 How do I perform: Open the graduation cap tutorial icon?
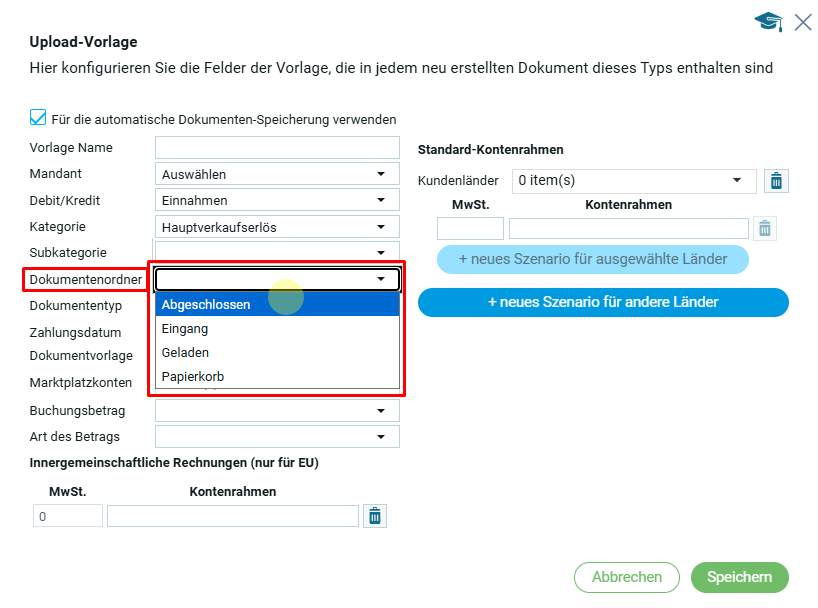768,22
